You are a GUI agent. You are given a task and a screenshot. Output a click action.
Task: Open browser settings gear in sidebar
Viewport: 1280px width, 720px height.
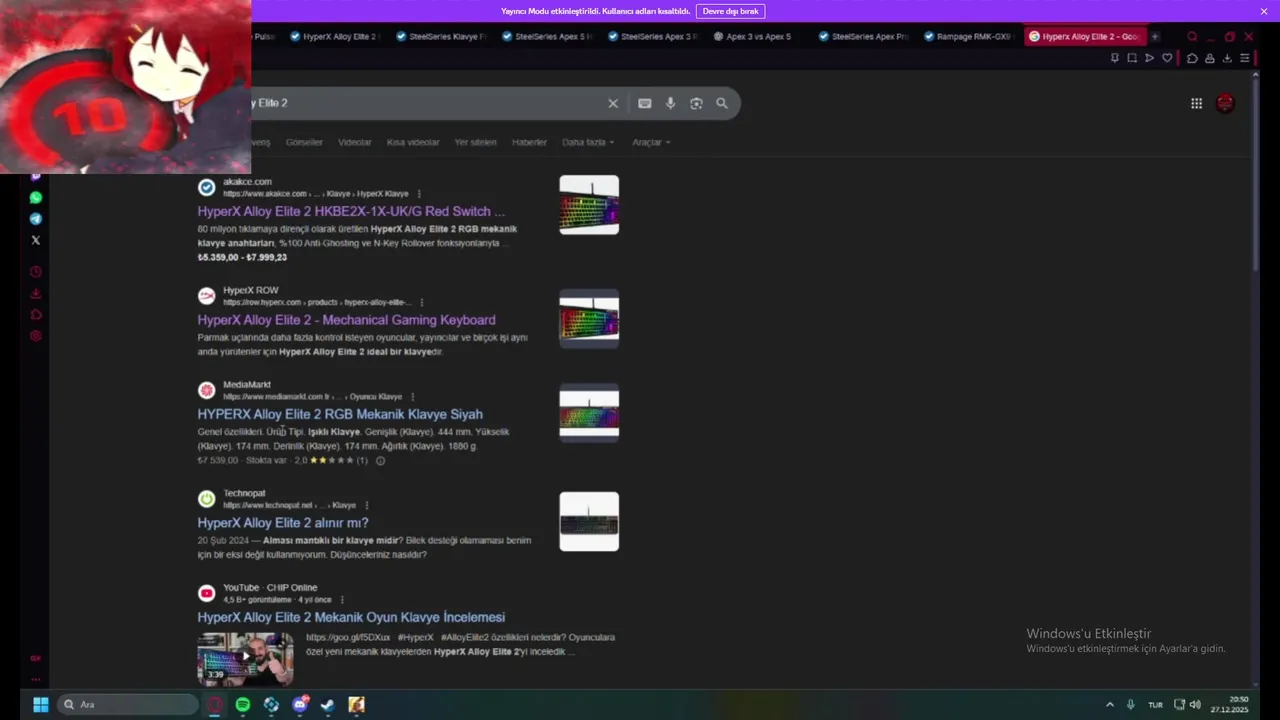[36, 336]
